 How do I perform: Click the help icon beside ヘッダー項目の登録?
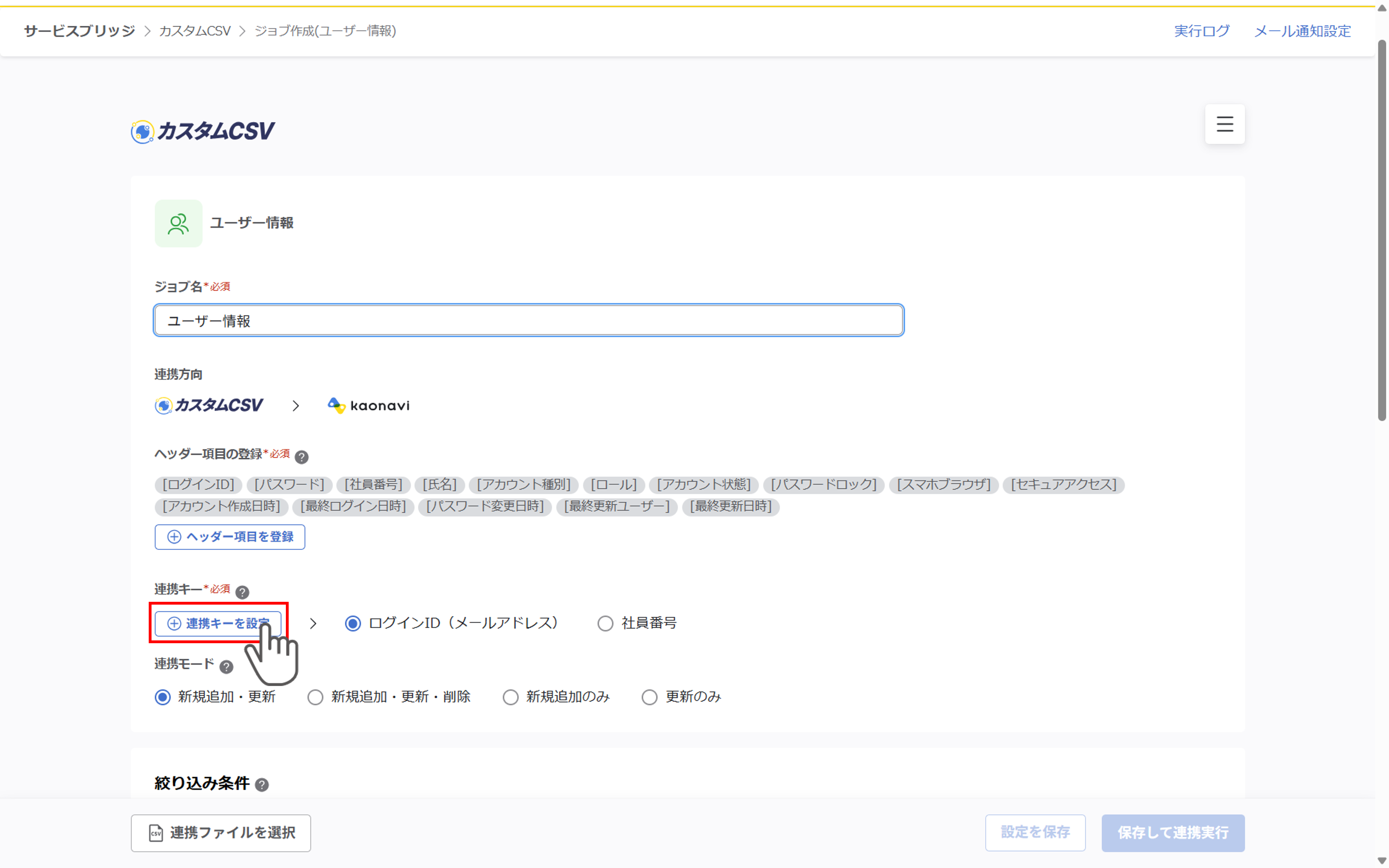301,457
